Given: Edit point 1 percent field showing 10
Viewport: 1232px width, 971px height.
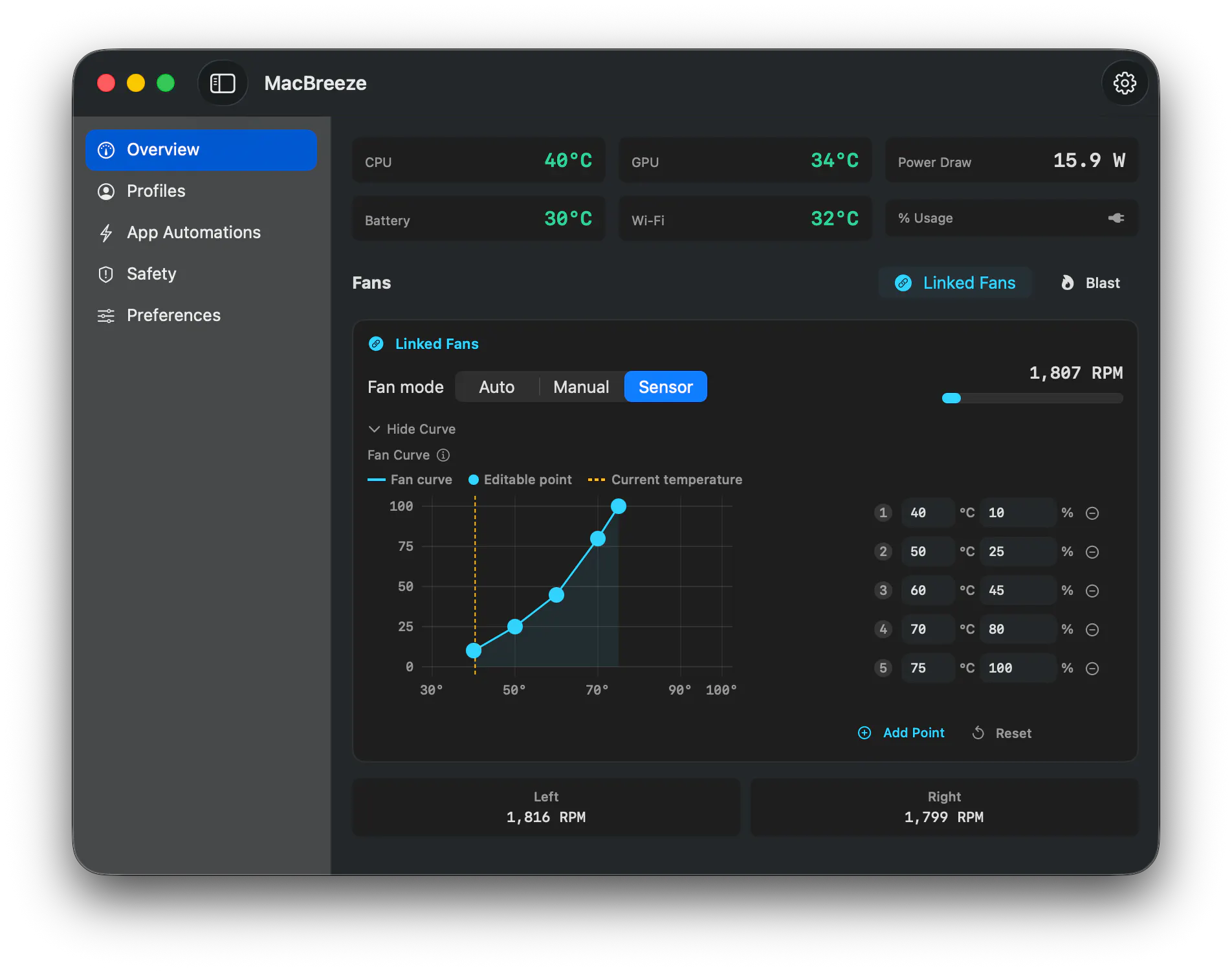Looking at the screenshot, I should point(1018,513).
